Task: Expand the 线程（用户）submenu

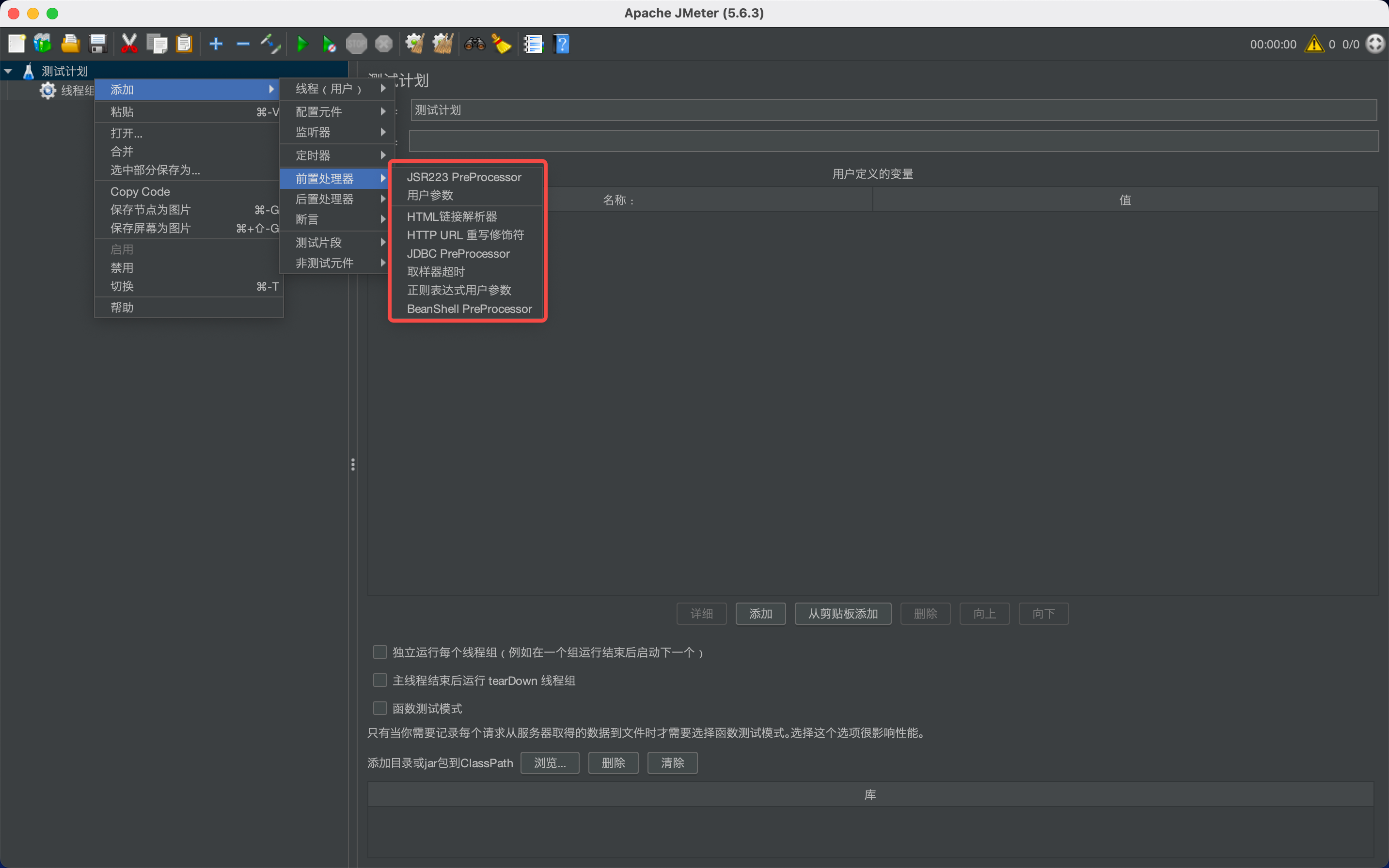Action: tap(337, 89)
